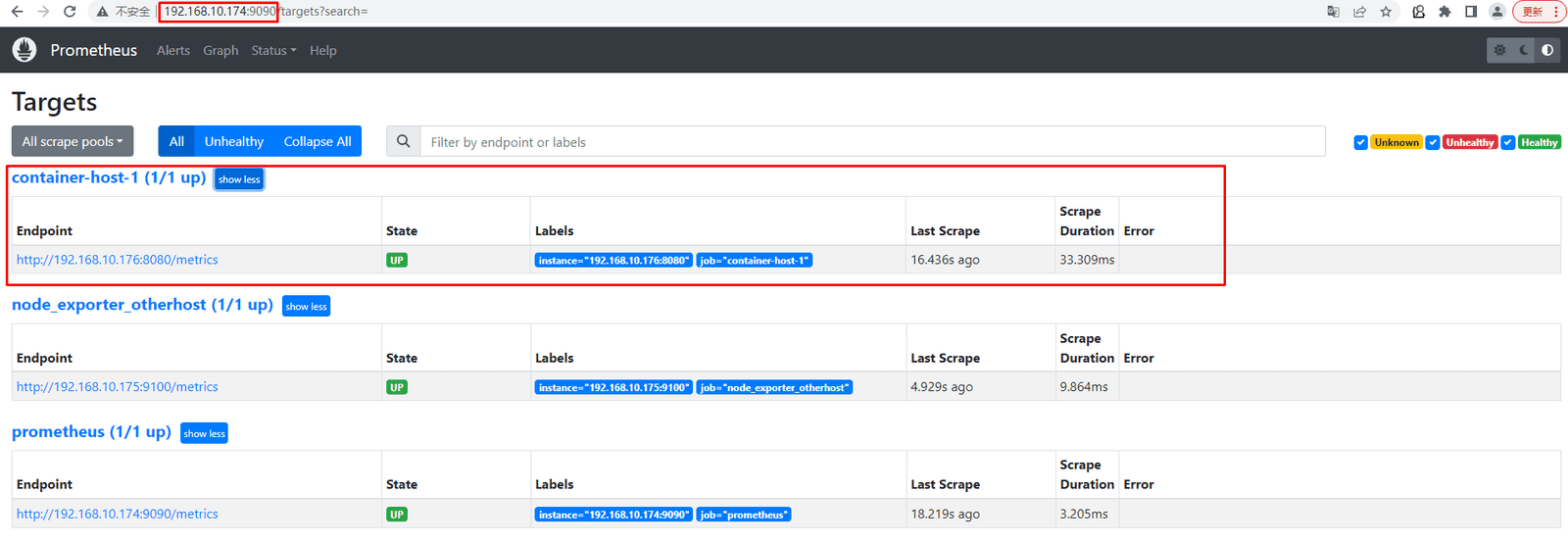Click the job="prometheus" label

point(744,514)
